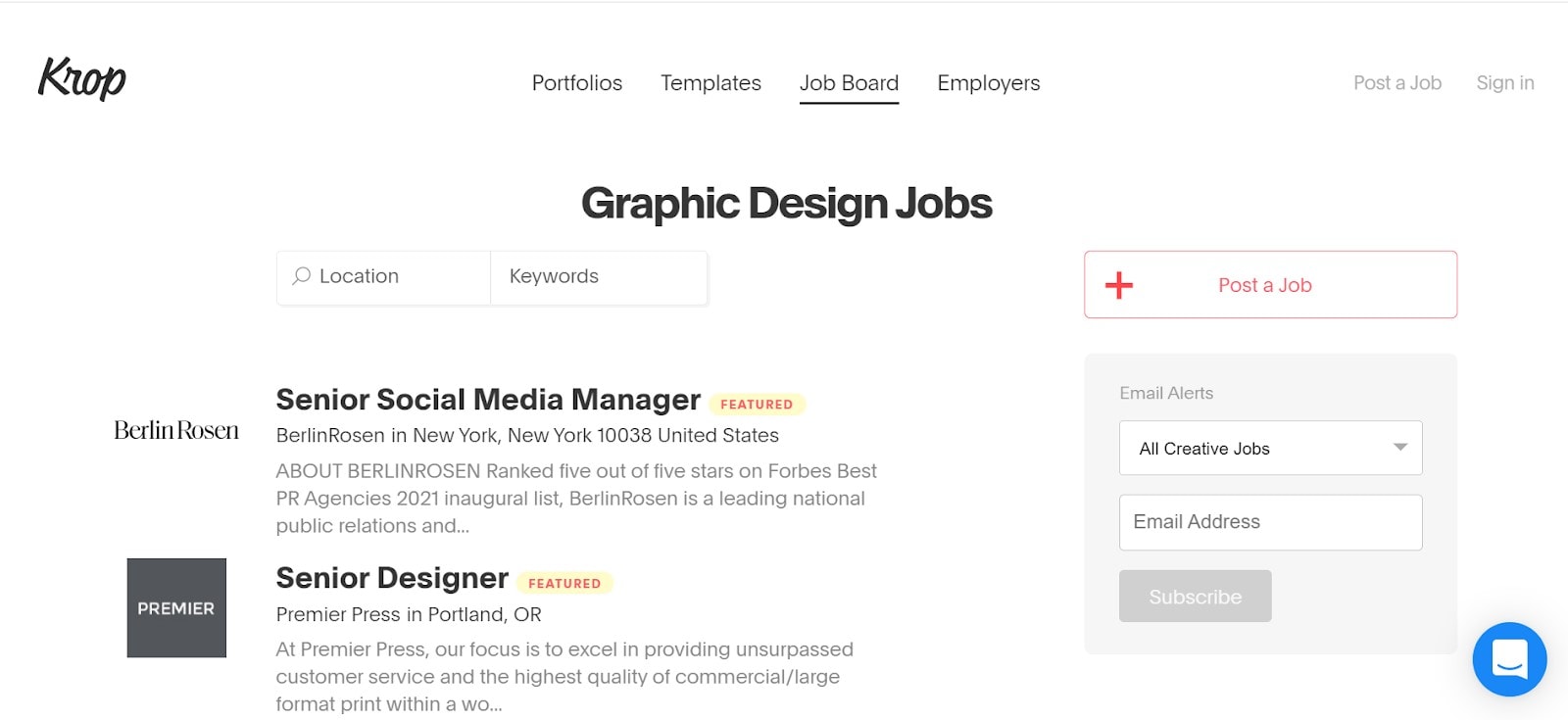
Task: Click the Krop logo
Action: pos(82,78)
